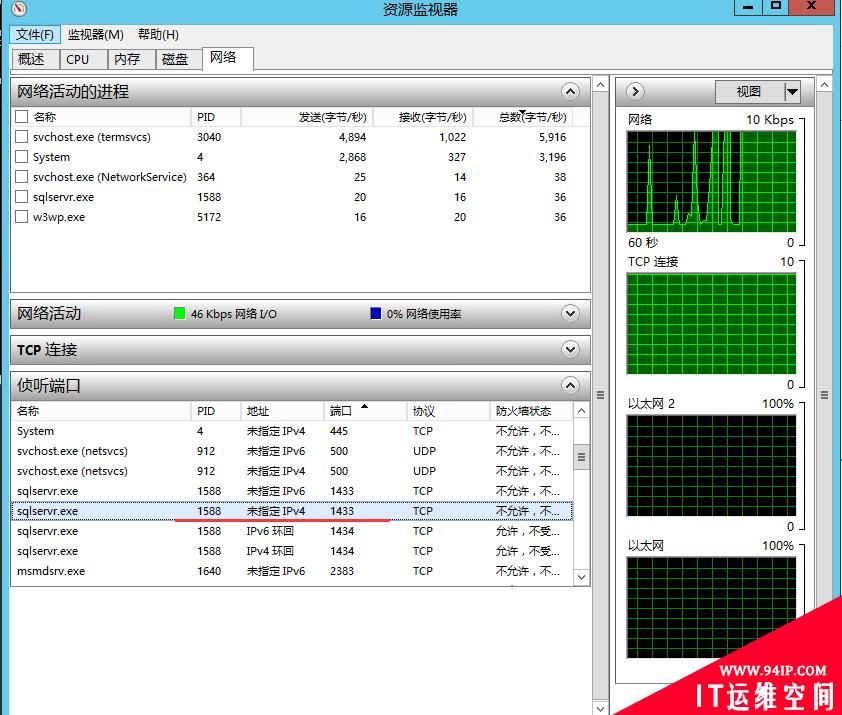This screenshot has height=715, width=842.
Task: Sort by 接收(字节/秒) column header
Action: click(424, 117)
